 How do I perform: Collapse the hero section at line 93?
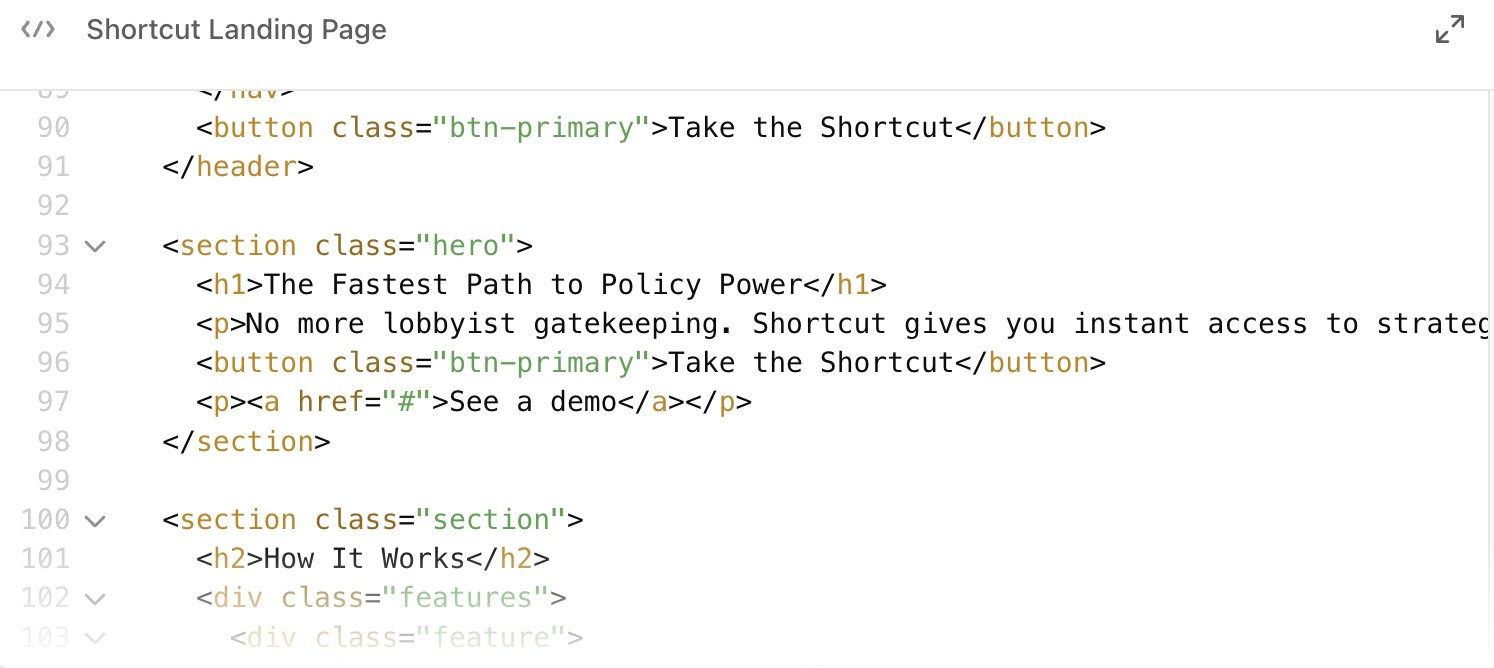coord(95,246)
